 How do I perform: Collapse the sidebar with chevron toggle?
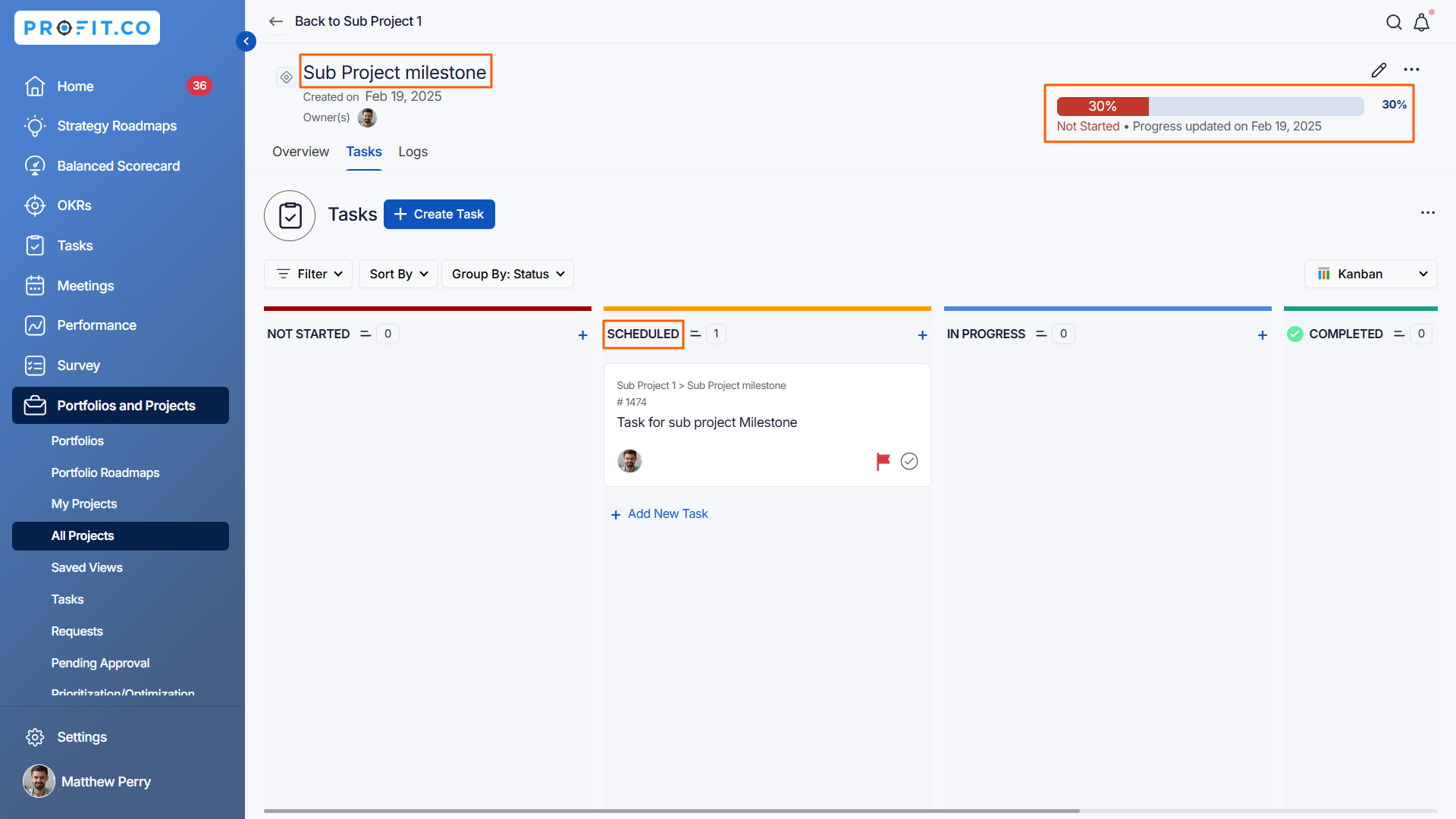(246, 41)
